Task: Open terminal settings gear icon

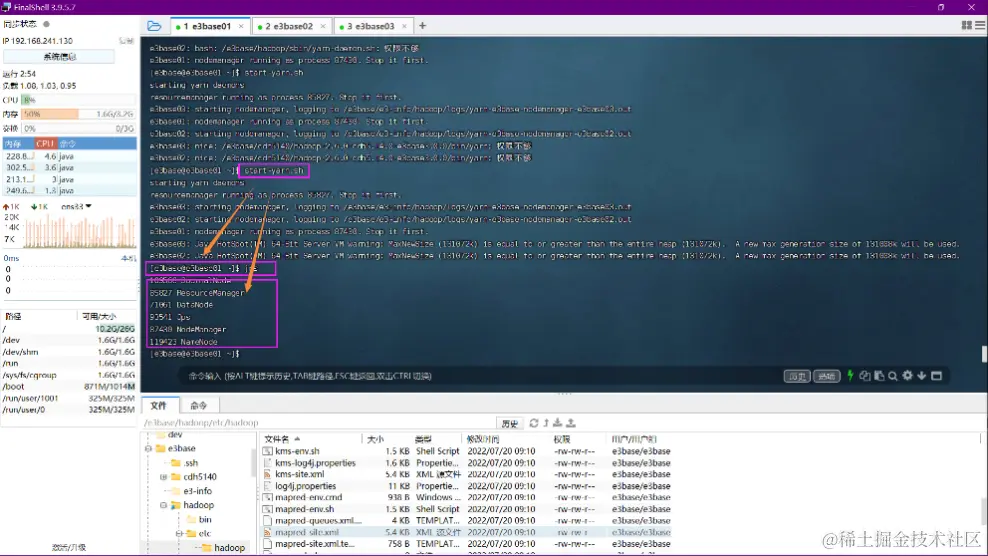Action: [907, 376]
